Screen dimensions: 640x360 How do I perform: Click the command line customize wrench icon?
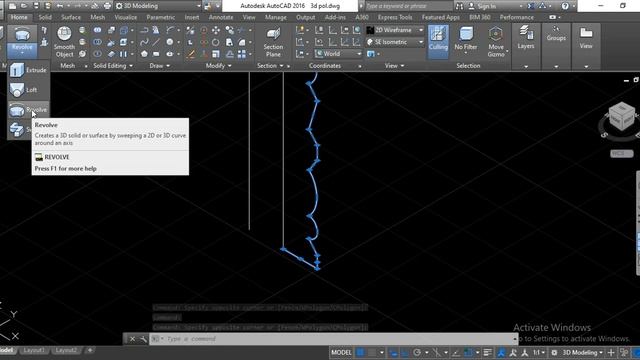[143, 339]
